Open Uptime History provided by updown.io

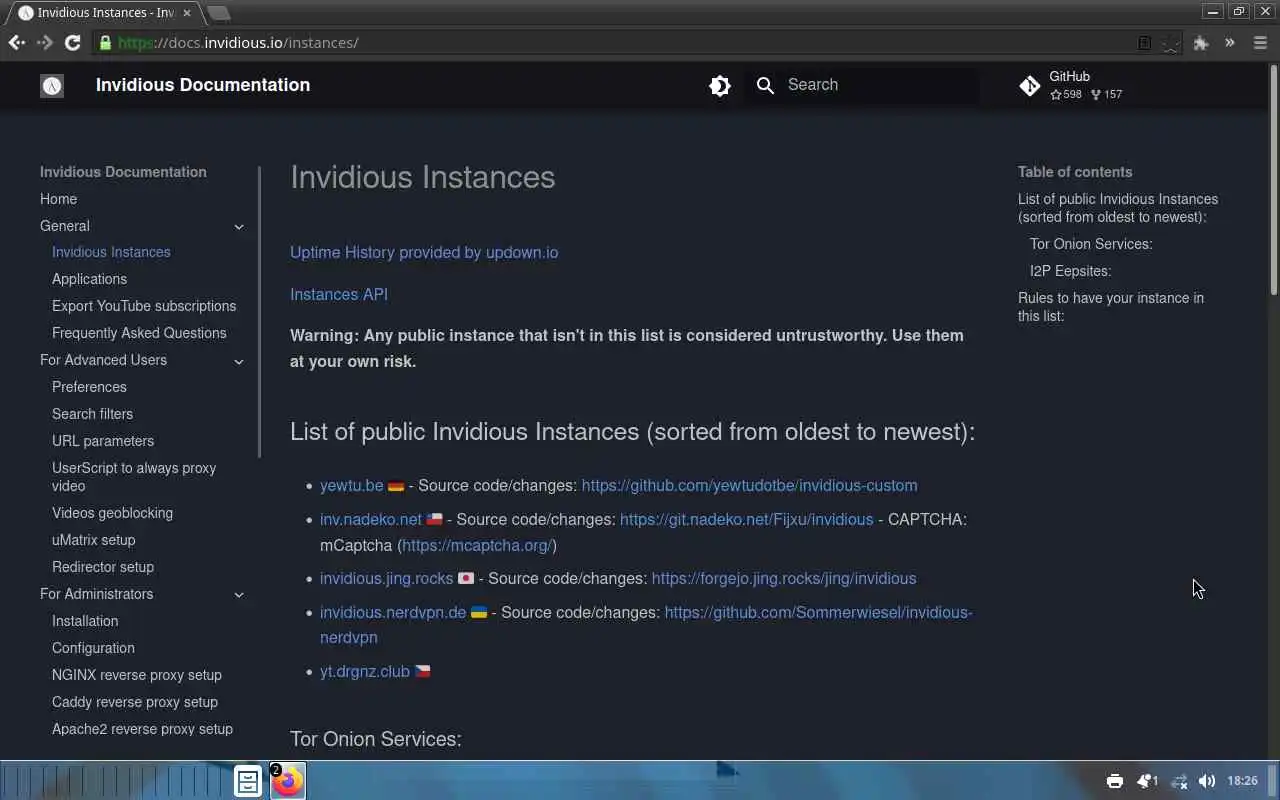(424, 252)
